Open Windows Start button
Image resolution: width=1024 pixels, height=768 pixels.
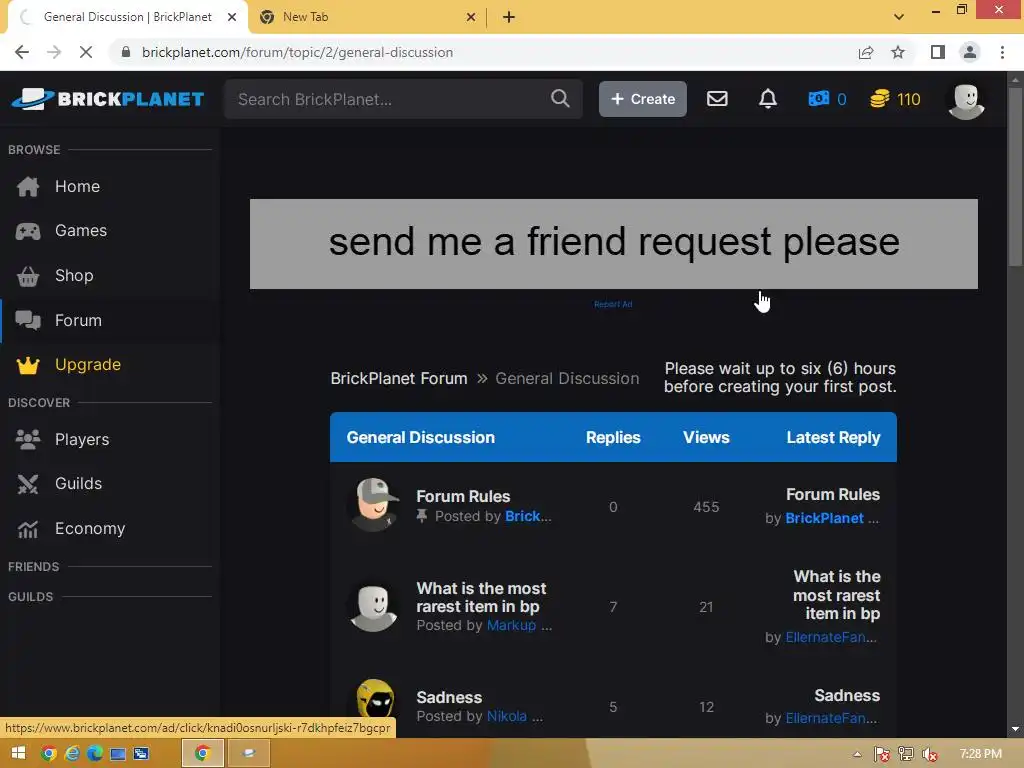(18, 754)
